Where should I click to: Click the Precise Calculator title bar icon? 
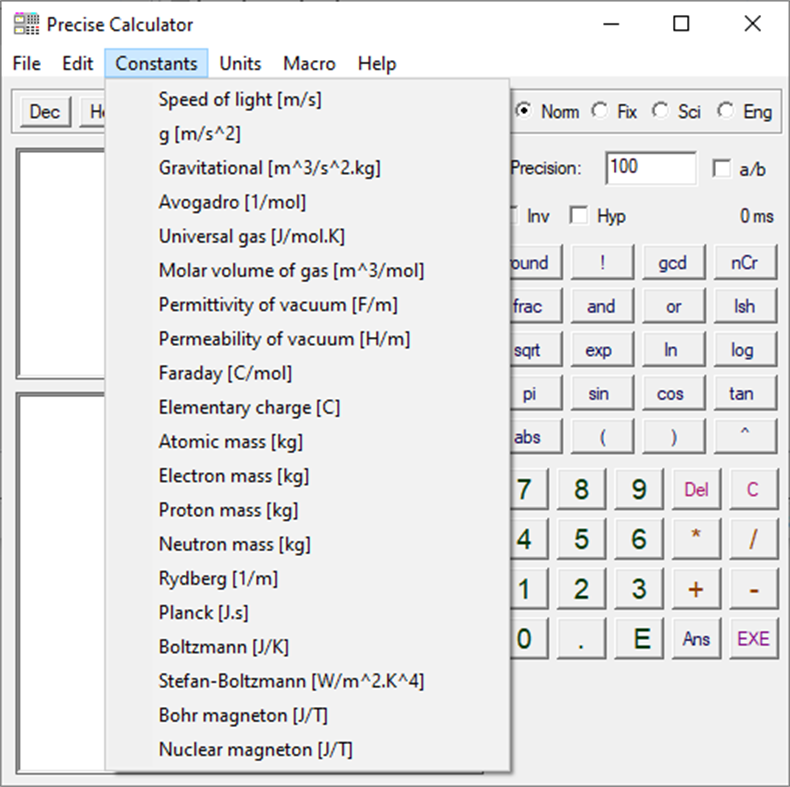(x=26, y=24)
